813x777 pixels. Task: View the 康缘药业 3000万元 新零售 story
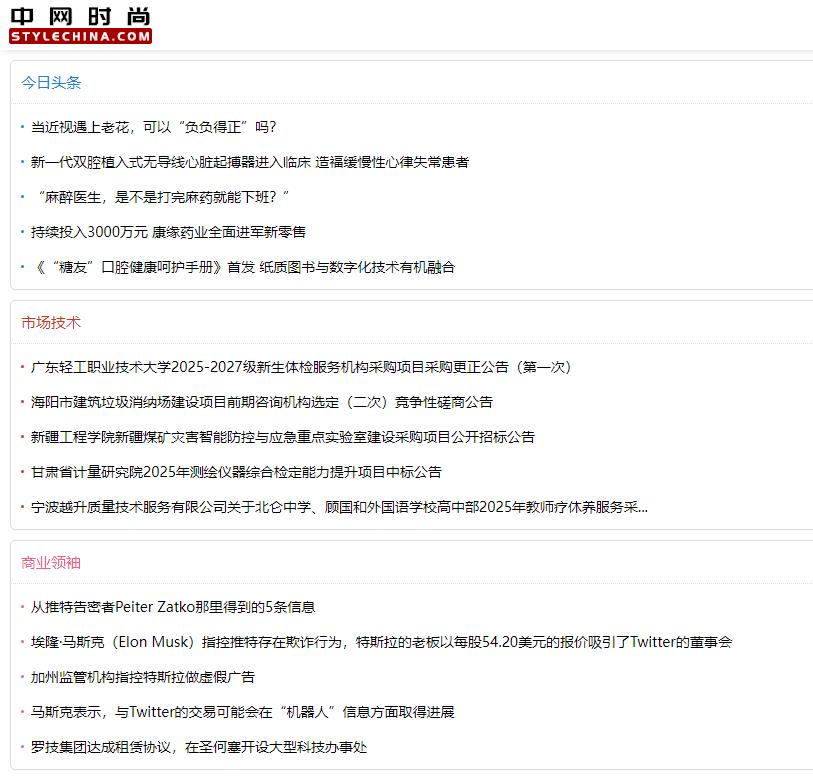click(168, 232)
